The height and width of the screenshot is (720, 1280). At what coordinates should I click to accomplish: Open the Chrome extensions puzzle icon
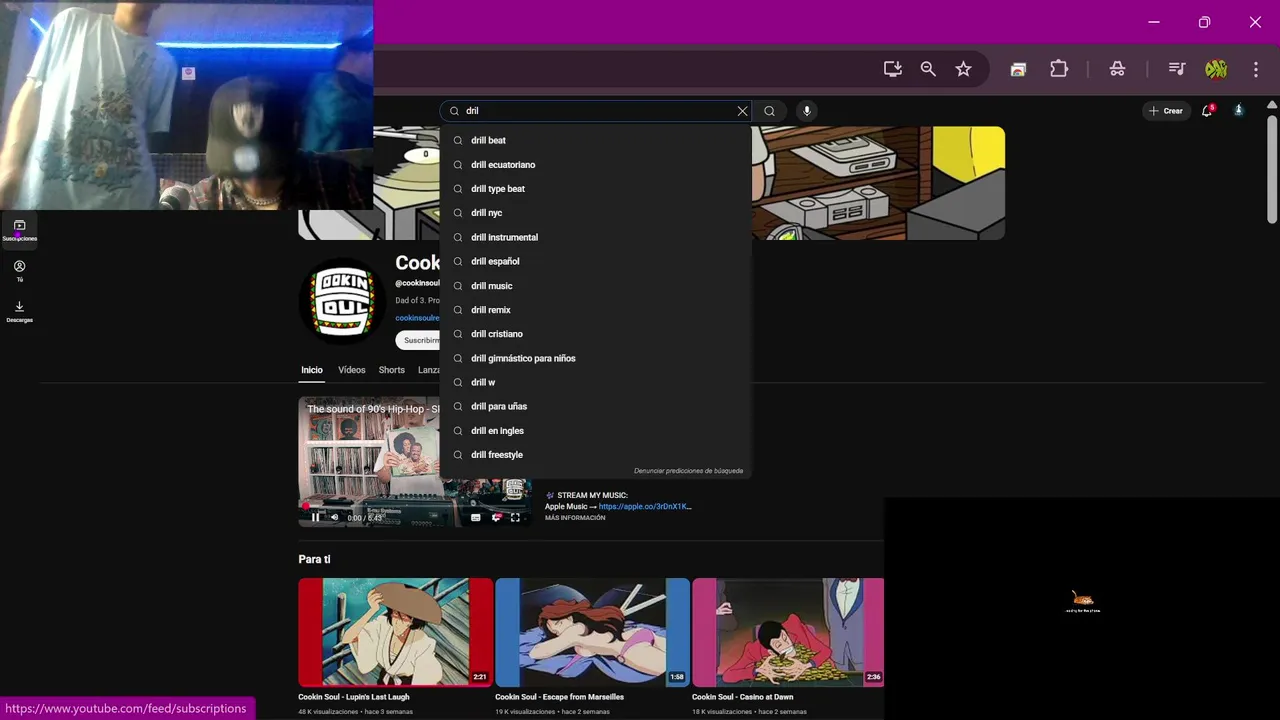tap(1059, 69)
